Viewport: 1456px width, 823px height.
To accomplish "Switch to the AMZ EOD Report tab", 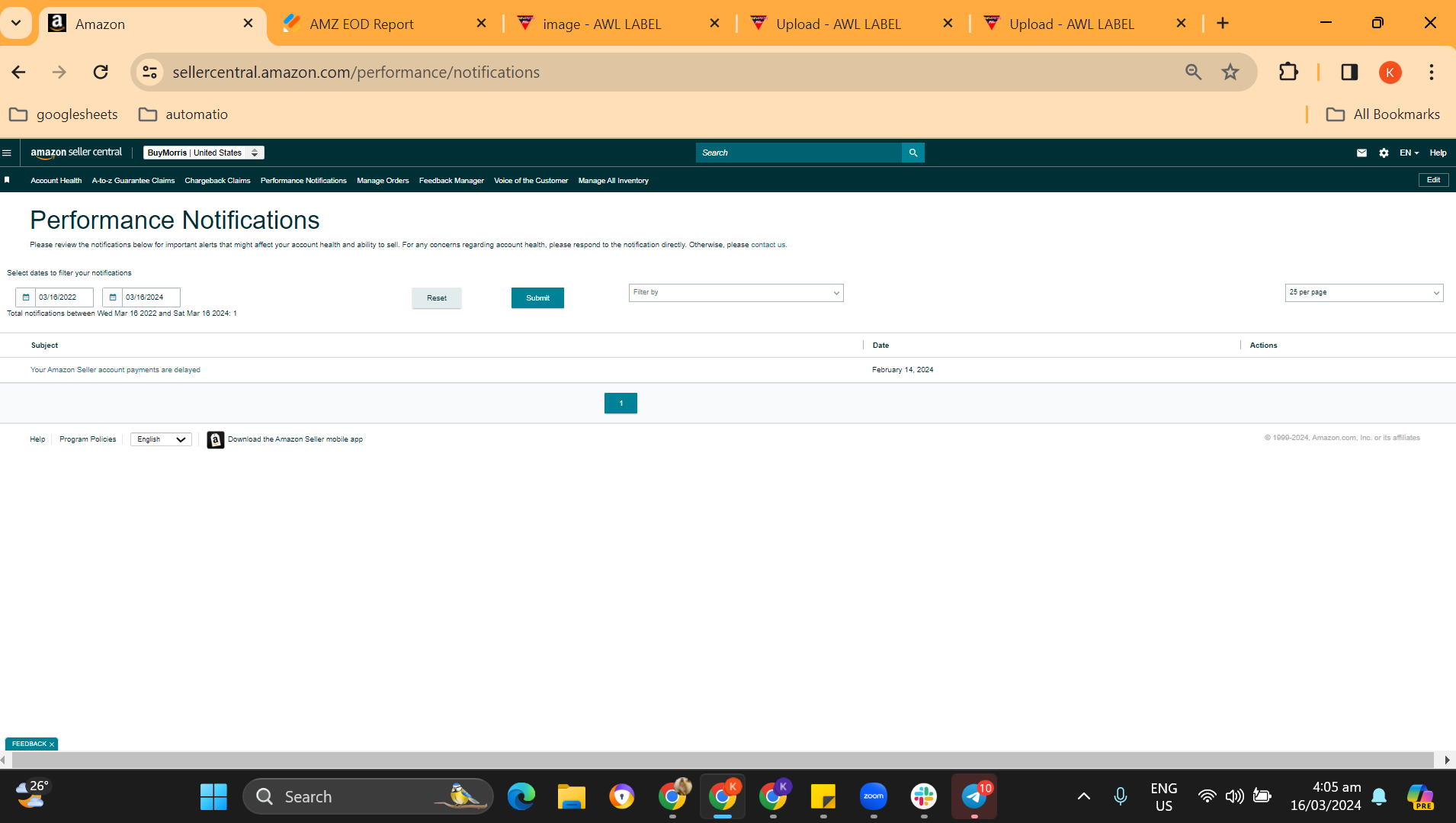I will tap(385, 24).
